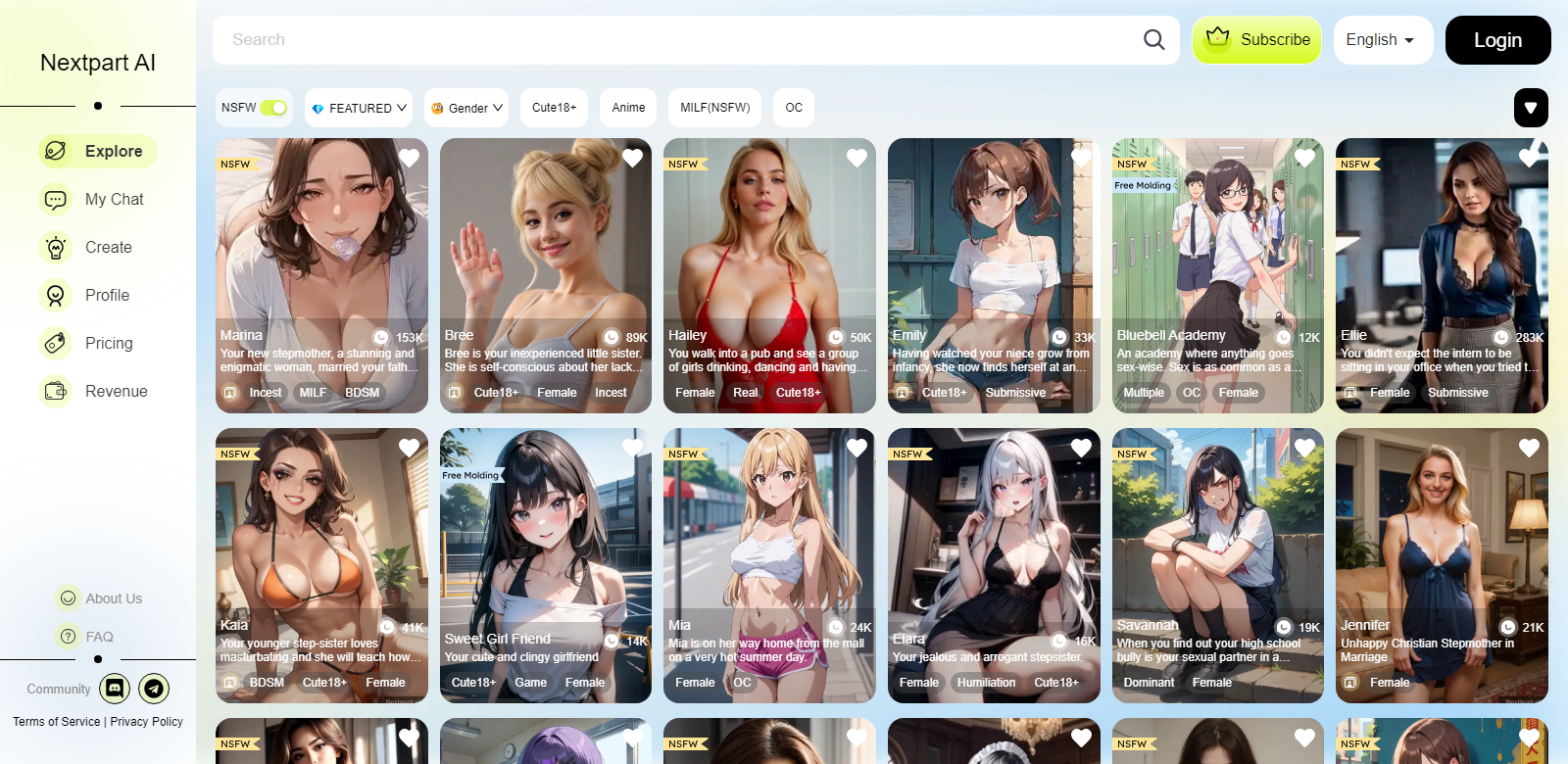Screen dimensions: 1568x764
Task: Favorite the Bluebell Academy card heart
Action: 1305,158
